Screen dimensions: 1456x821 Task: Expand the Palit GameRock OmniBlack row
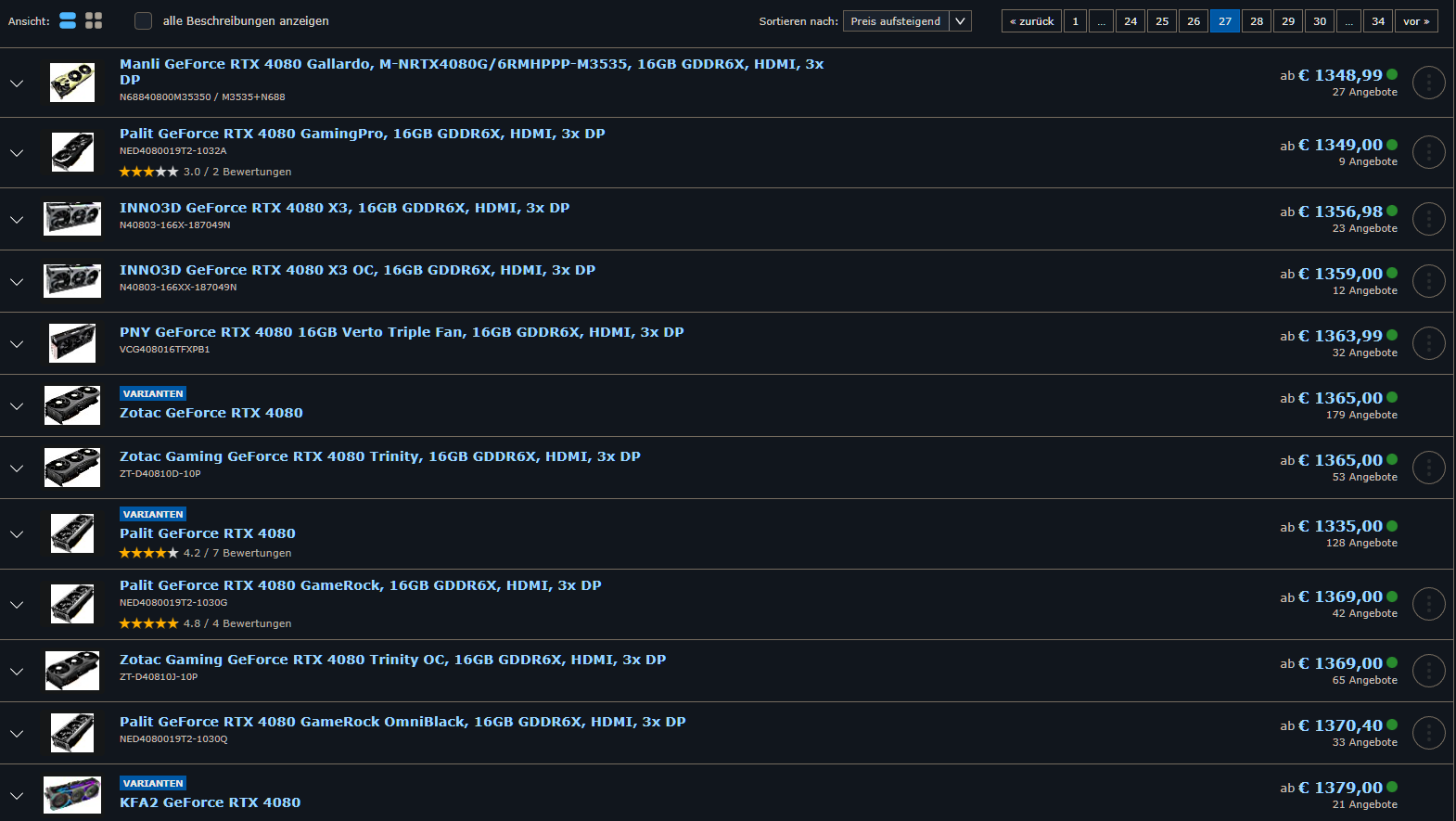17,733
